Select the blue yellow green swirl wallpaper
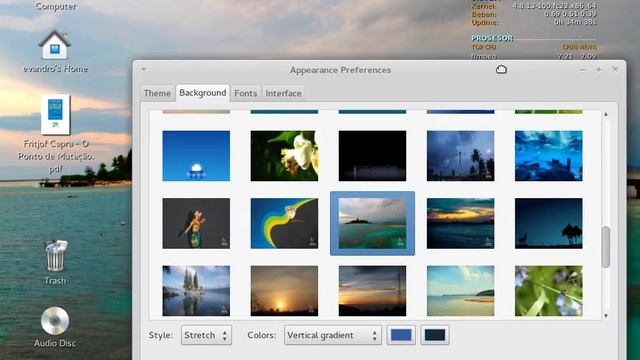 coord(284,223)
